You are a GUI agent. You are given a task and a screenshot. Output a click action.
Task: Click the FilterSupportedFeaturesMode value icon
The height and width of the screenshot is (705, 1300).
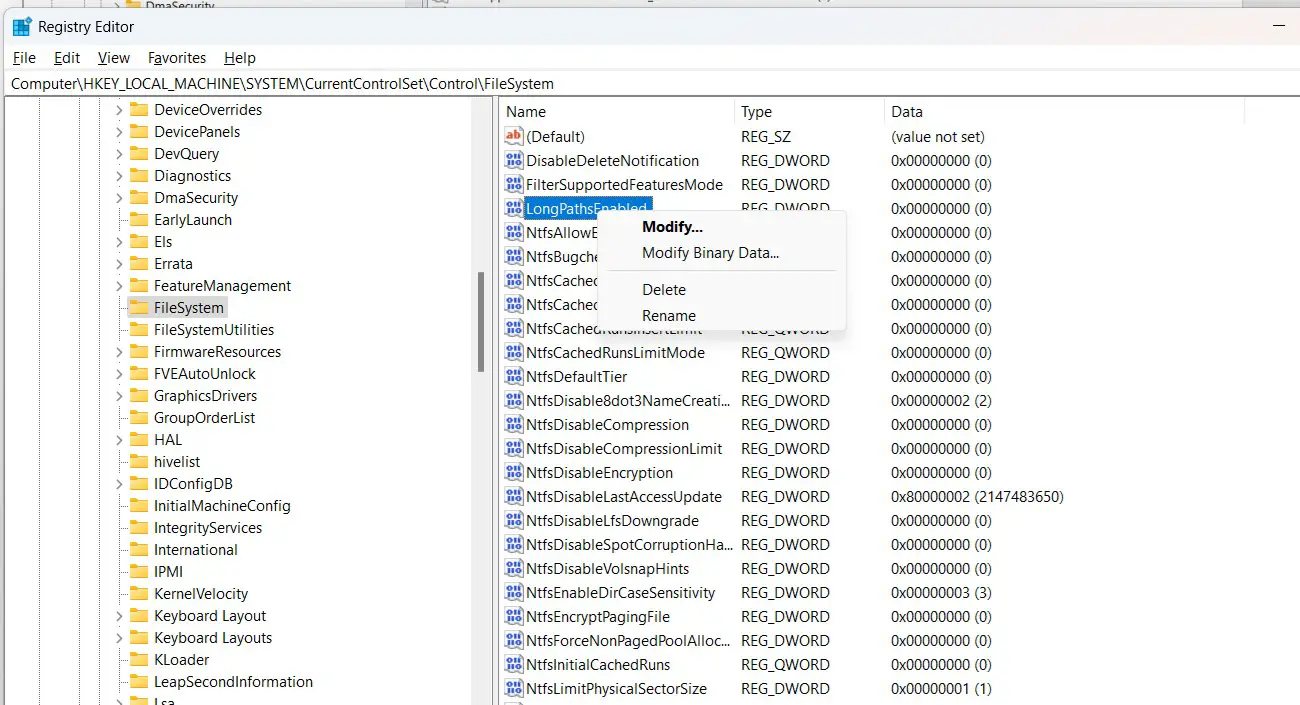point(514,184)
